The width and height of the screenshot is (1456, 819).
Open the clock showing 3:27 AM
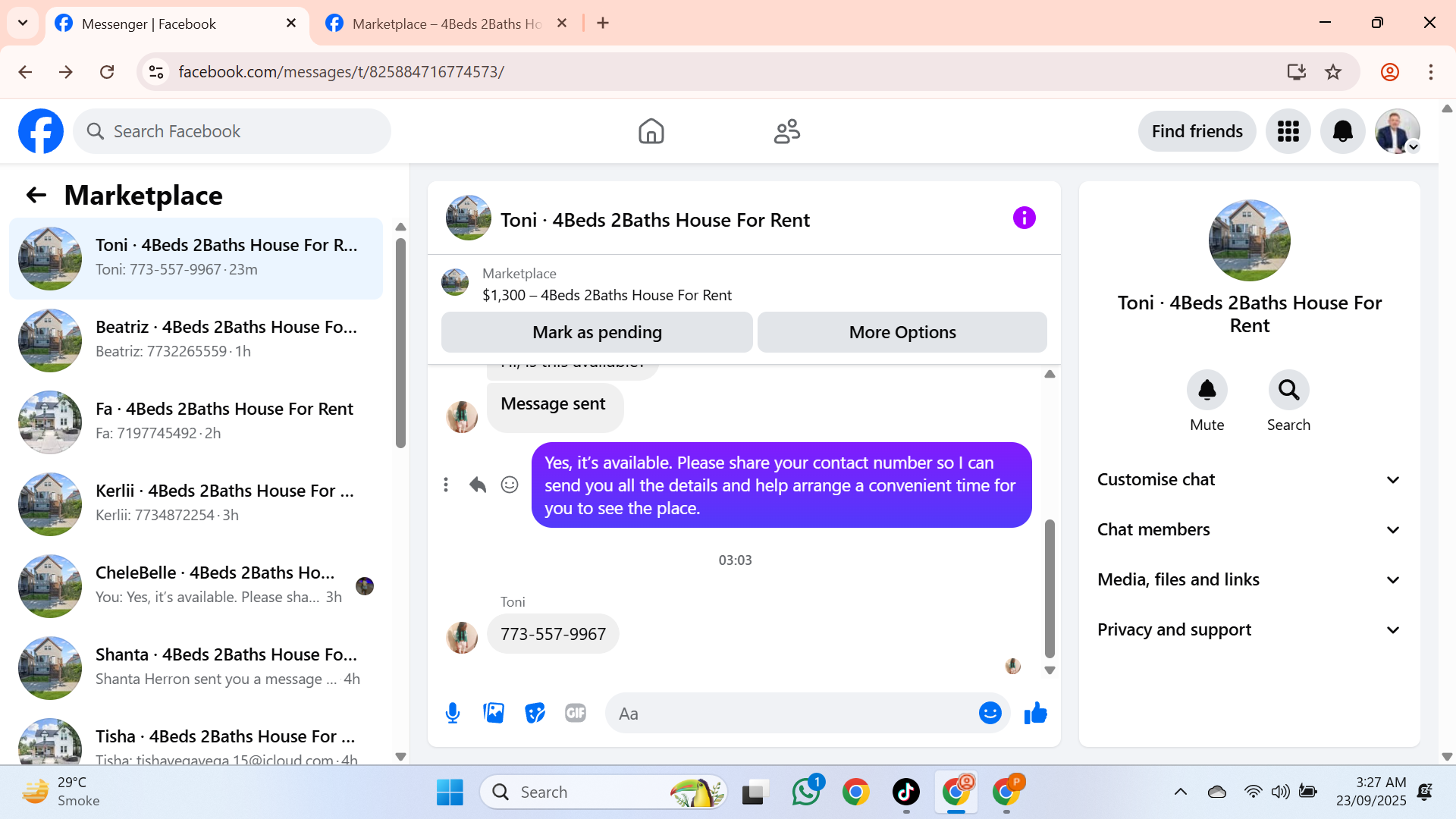pyautogui.click(x=1371, y=792)
